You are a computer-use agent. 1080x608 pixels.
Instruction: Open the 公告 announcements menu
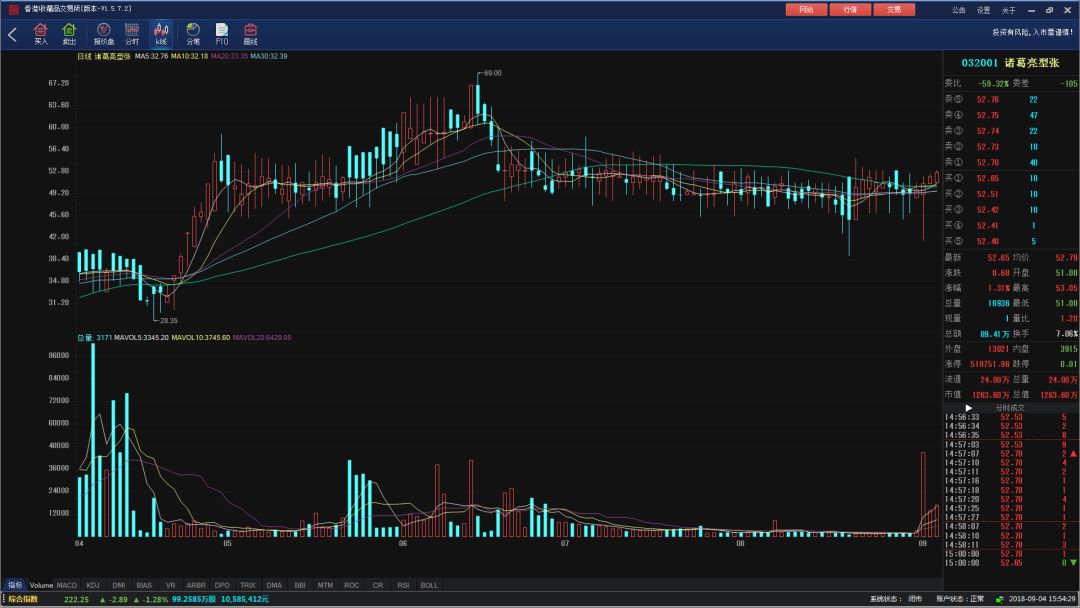coord(959,10)
